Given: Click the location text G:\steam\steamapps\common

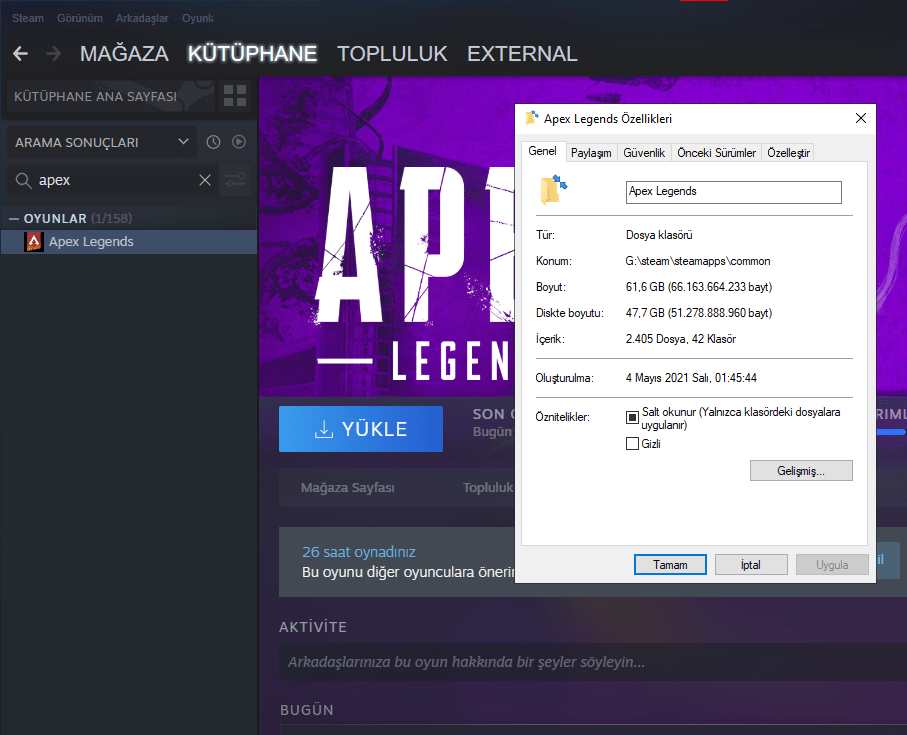Looking at the screenshot, I should [x=698, y=261].
